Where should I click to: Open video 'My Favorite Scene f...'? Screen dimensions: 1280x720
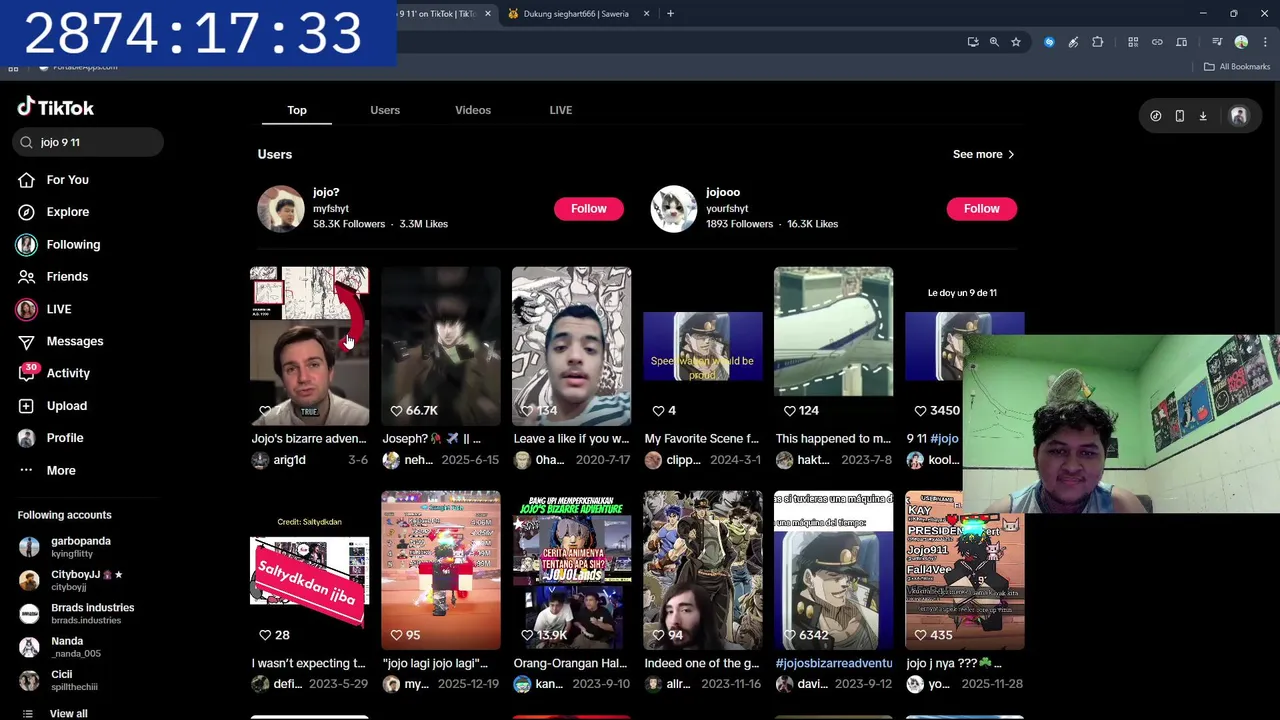[702, 346]
